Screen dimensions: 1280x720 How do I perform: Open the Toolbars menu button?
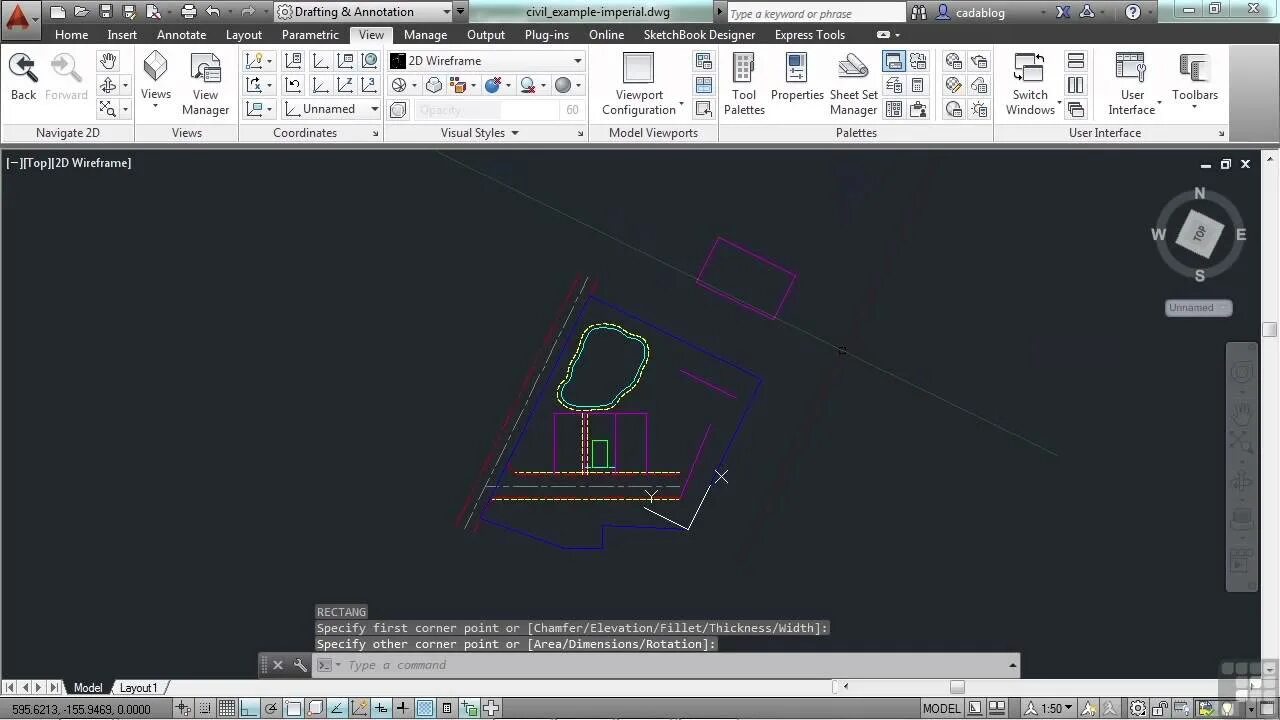point(1195,80)
